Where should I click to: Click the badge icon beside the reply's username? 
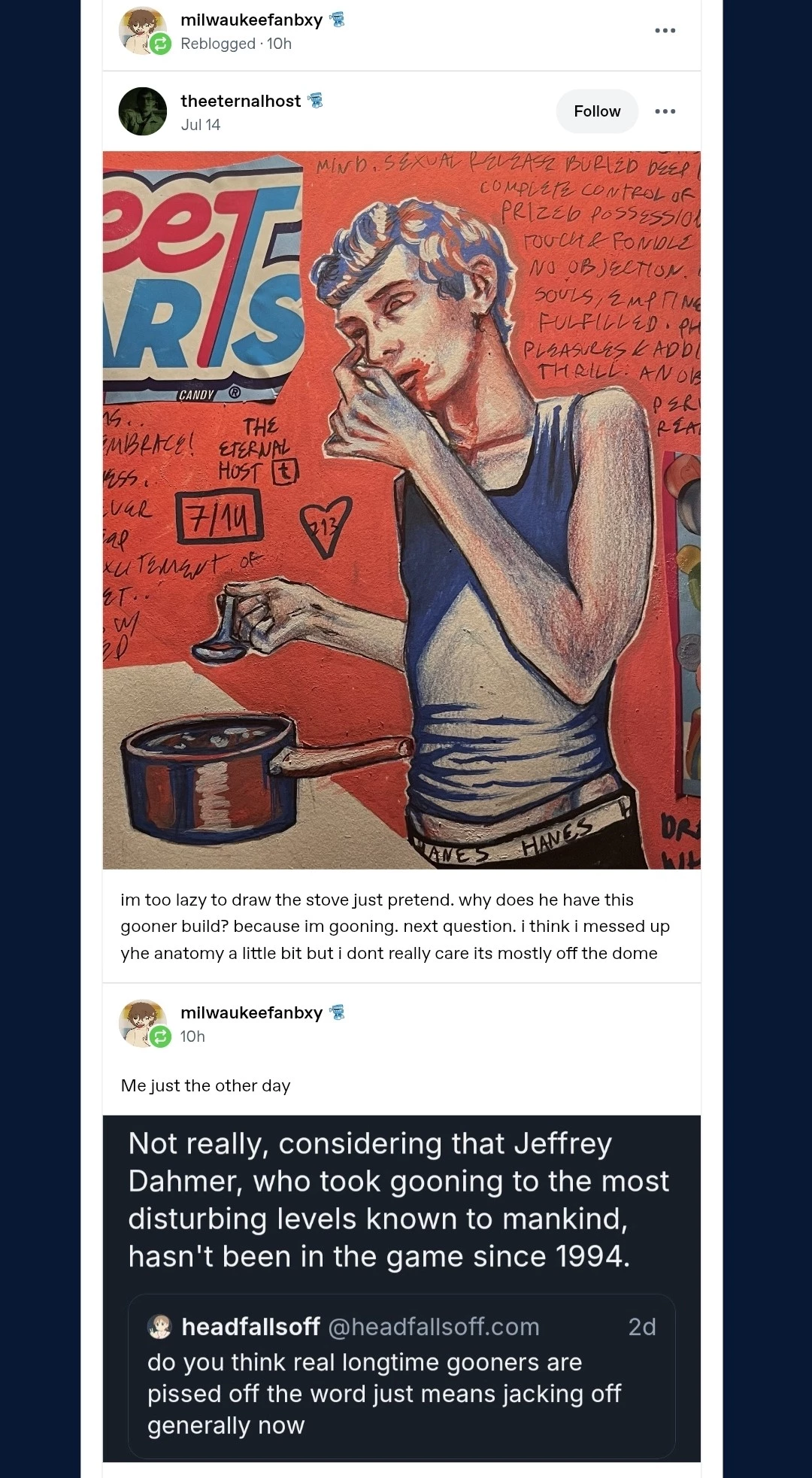point(338,1012)
